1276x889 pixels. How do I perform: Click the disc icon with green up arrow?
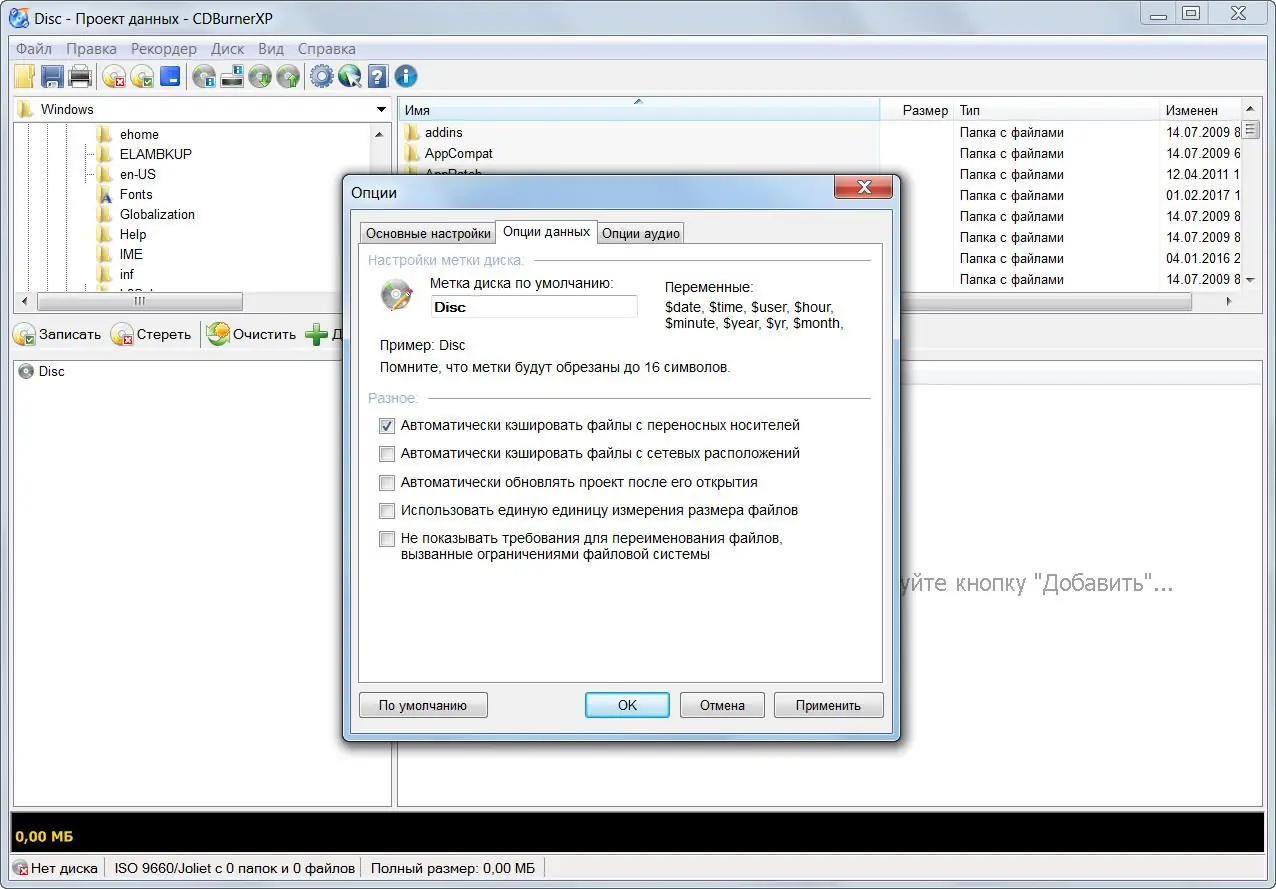point(288,76)
